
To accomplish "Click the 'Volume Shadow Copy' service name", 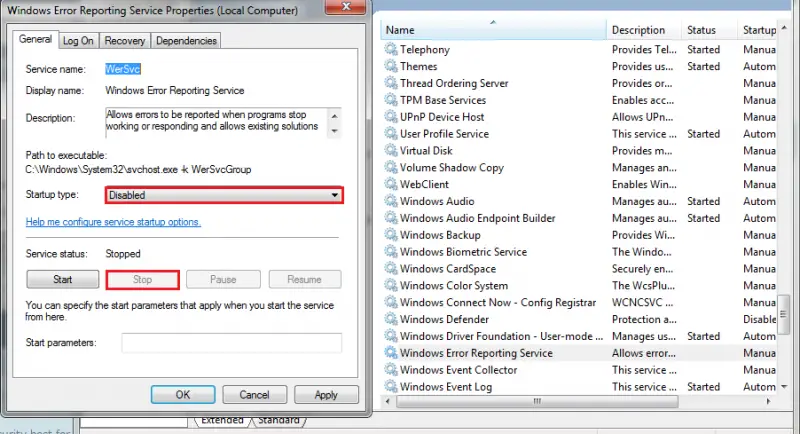I will point(452,168).
